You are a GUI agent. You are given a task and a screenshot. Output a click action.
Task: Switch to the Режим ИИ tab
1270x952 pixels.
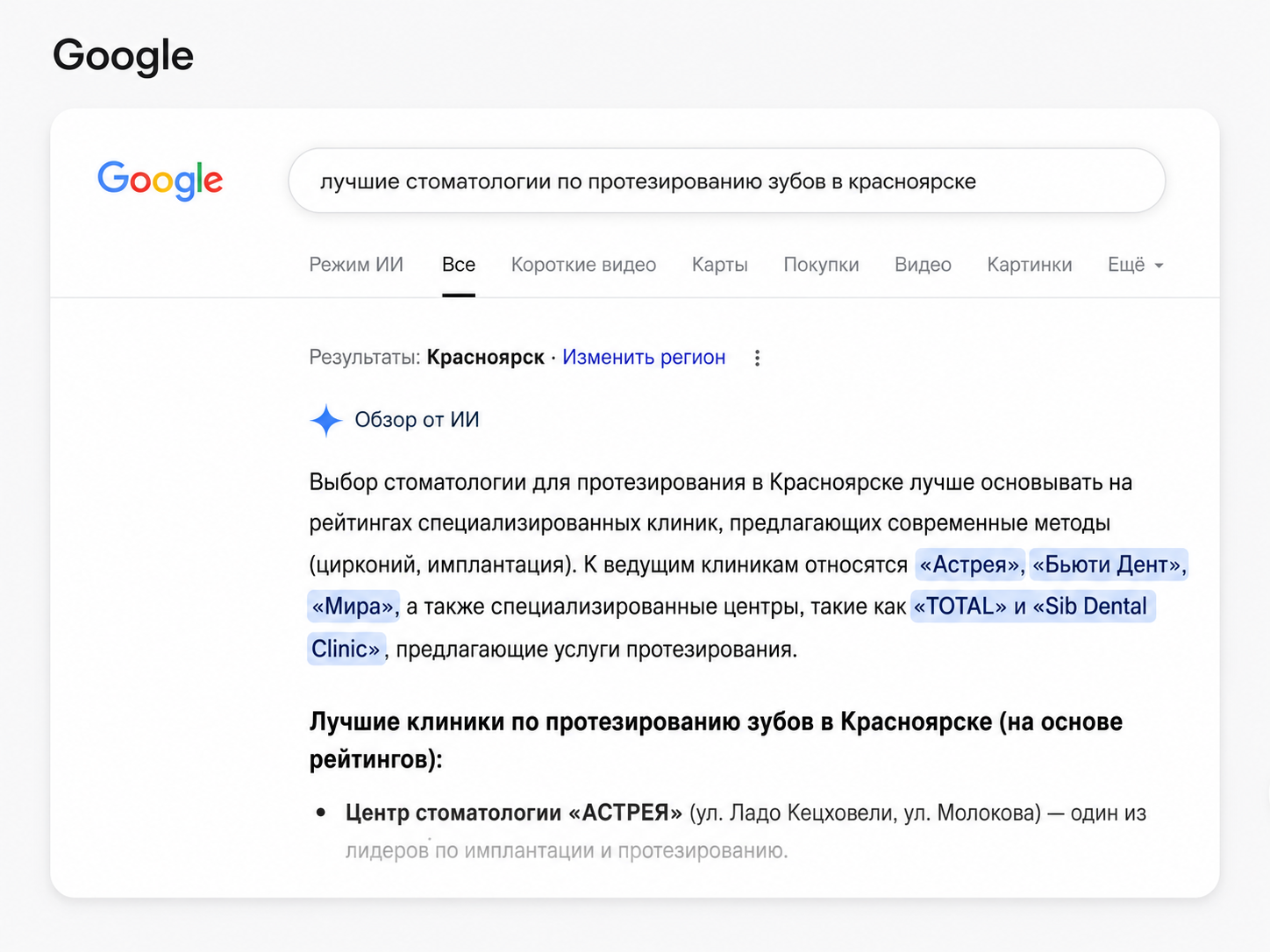[x=356, y=265]
